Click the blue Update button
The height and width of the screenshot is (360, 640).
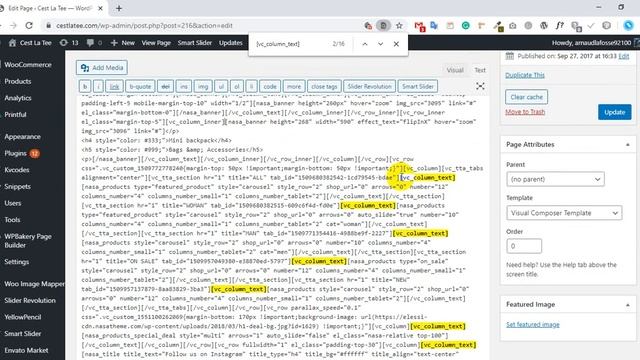click(614, 112)
